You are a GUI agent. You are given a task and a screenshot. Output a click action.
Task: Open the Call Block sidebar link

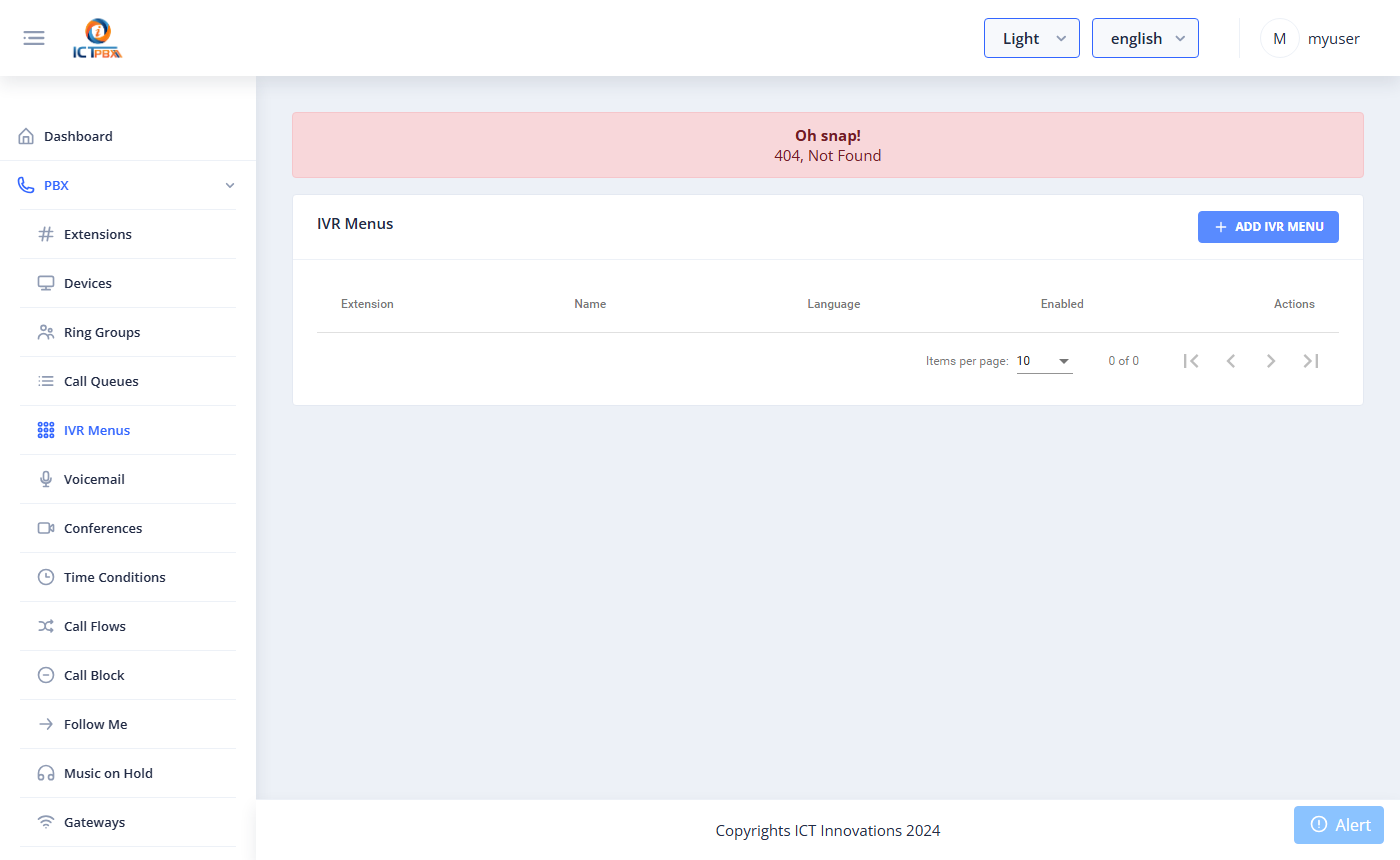128,675
